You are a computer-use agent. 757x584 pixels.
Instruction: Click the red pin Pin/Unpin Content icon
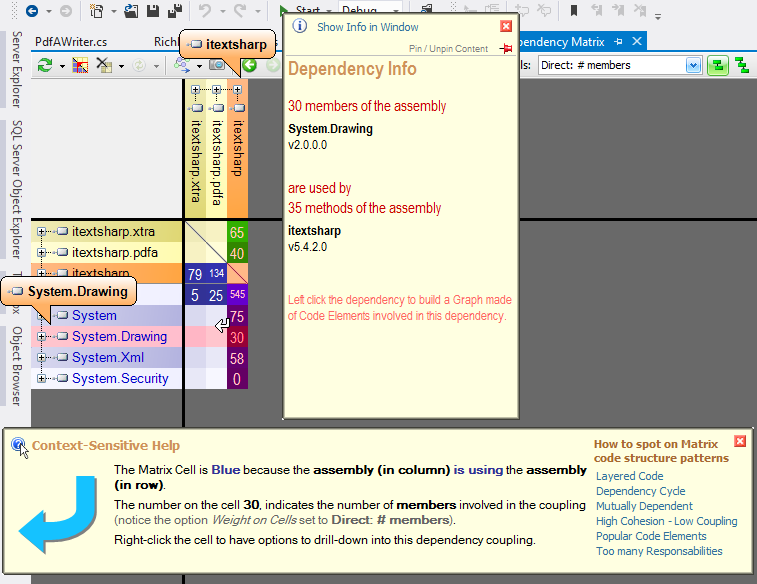click(505, 48)
